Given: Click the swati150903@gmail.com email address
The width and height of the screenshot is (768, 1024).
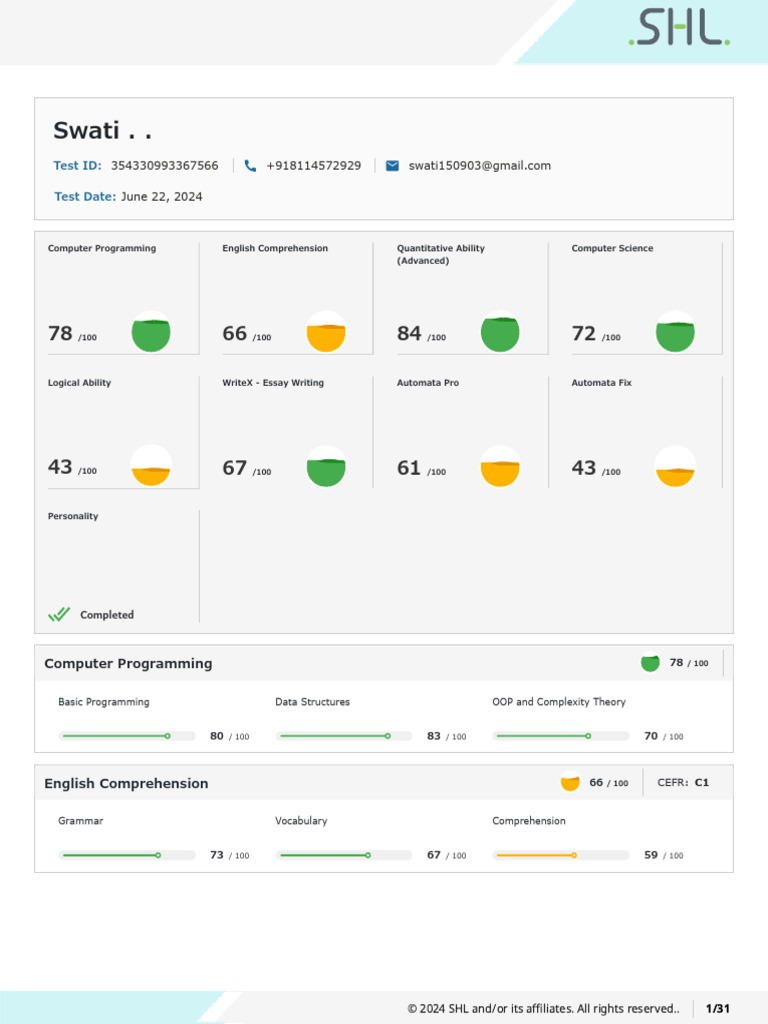Looking at the screenshot, I should click(x=479, y=166).
